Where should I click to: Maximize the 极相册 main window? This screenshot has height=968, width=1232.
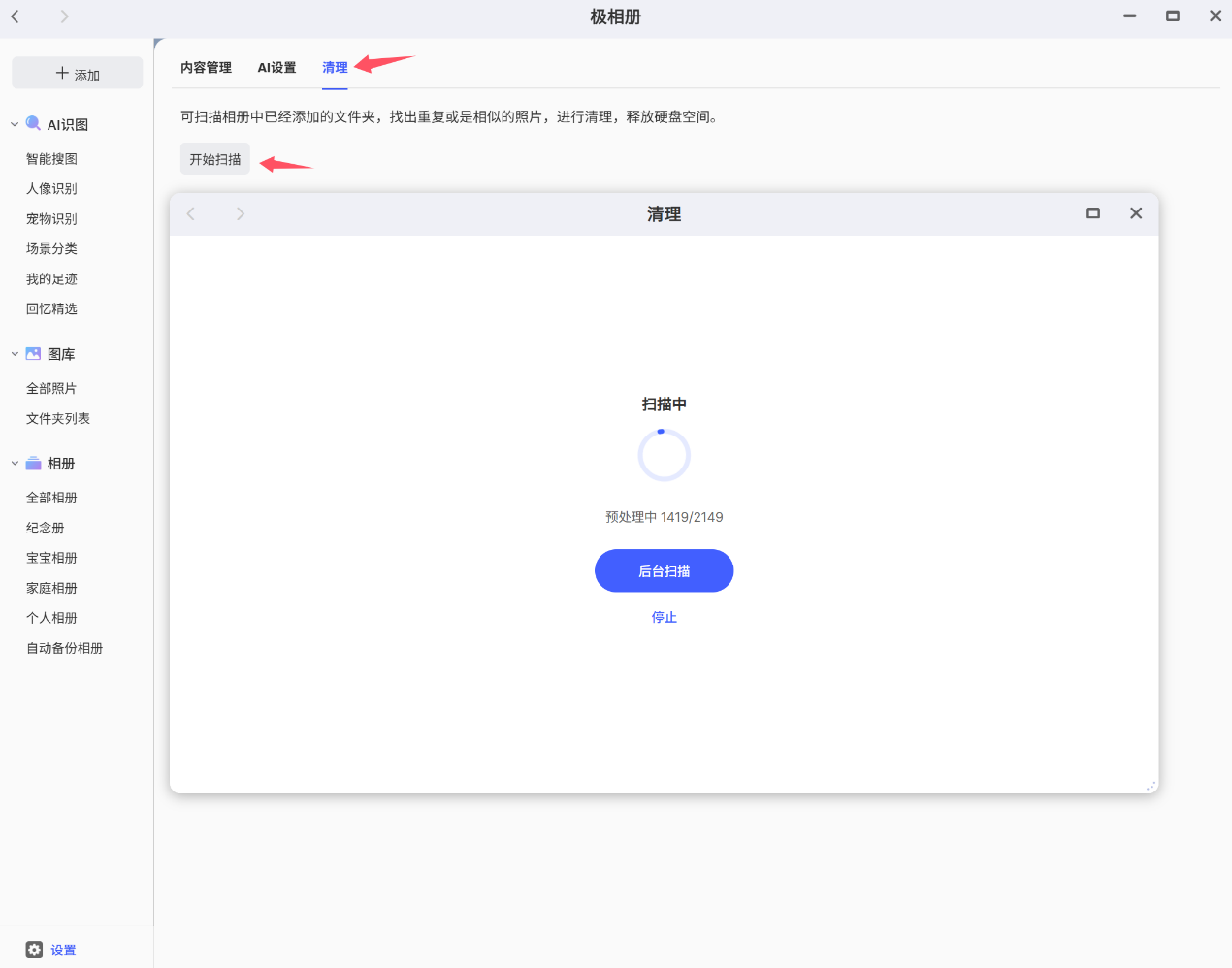coord(1173,16)
